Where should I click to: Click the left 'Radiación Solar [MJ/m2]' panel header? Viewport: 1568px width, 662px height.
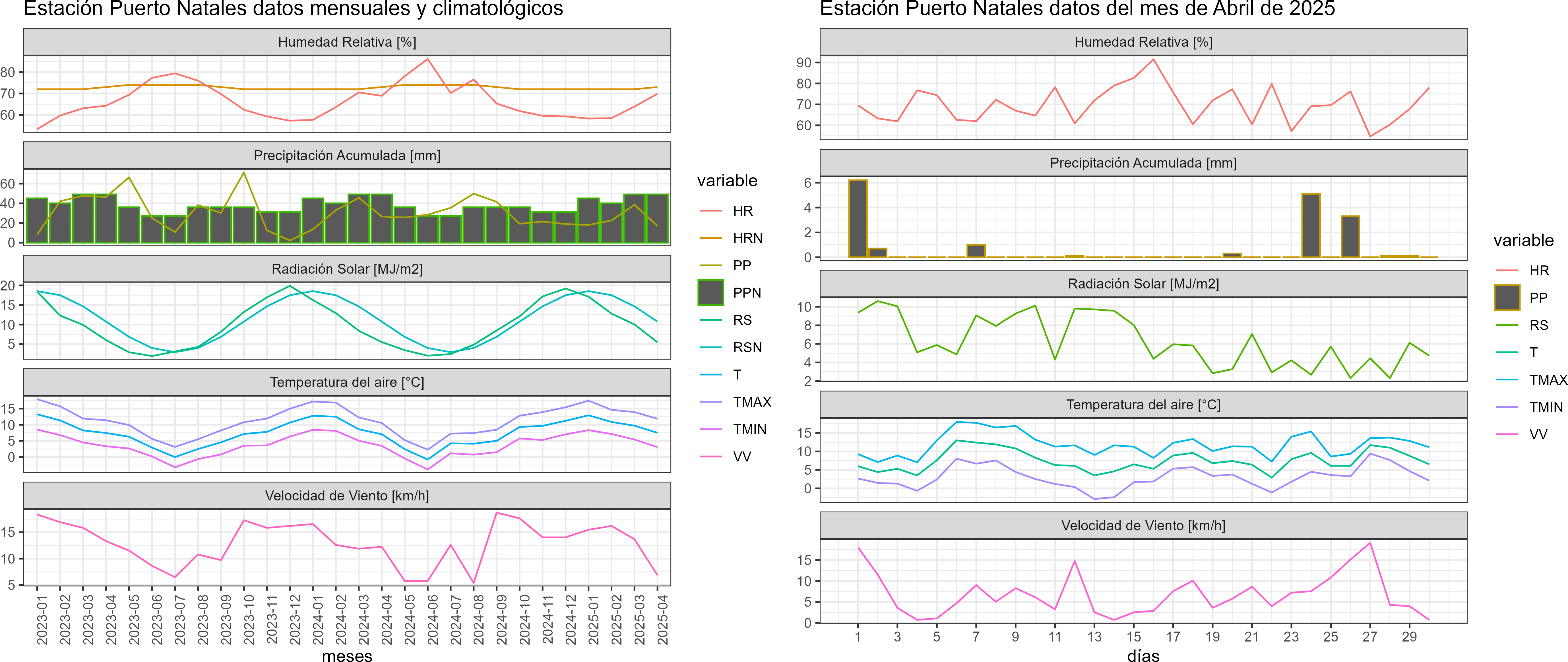point(347,269)
